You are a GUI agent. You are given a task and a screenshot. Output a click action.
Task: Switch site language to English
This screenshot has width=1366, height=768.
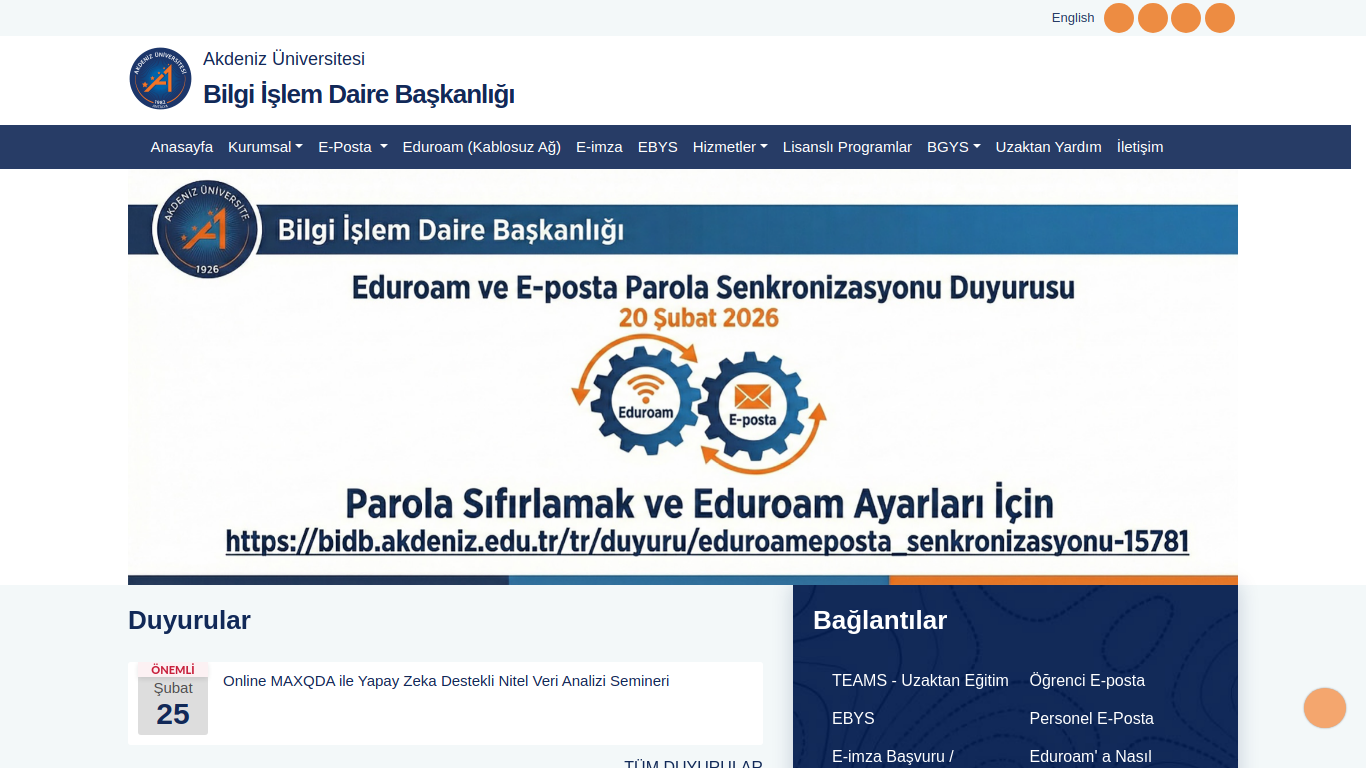1073,17
